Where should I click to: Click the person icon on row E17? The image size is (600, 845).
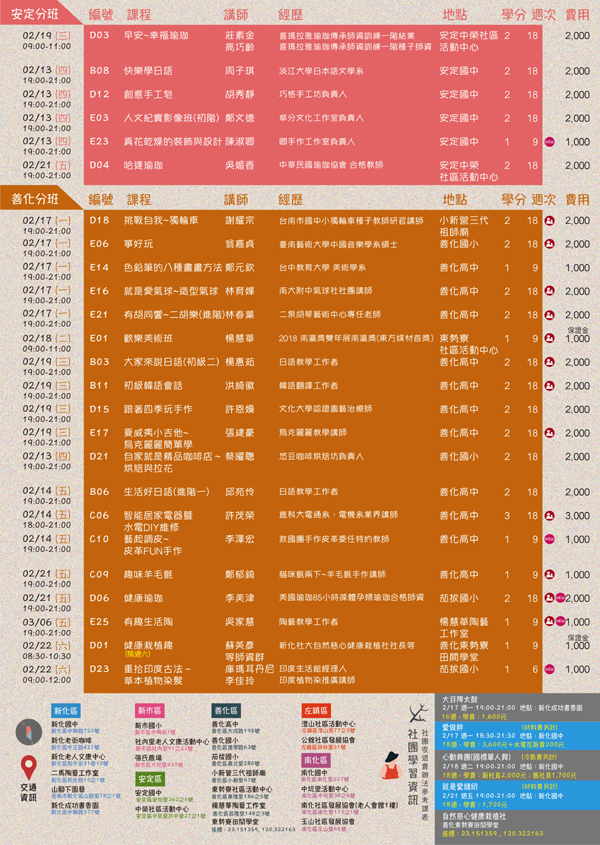[x=549, y=433]
